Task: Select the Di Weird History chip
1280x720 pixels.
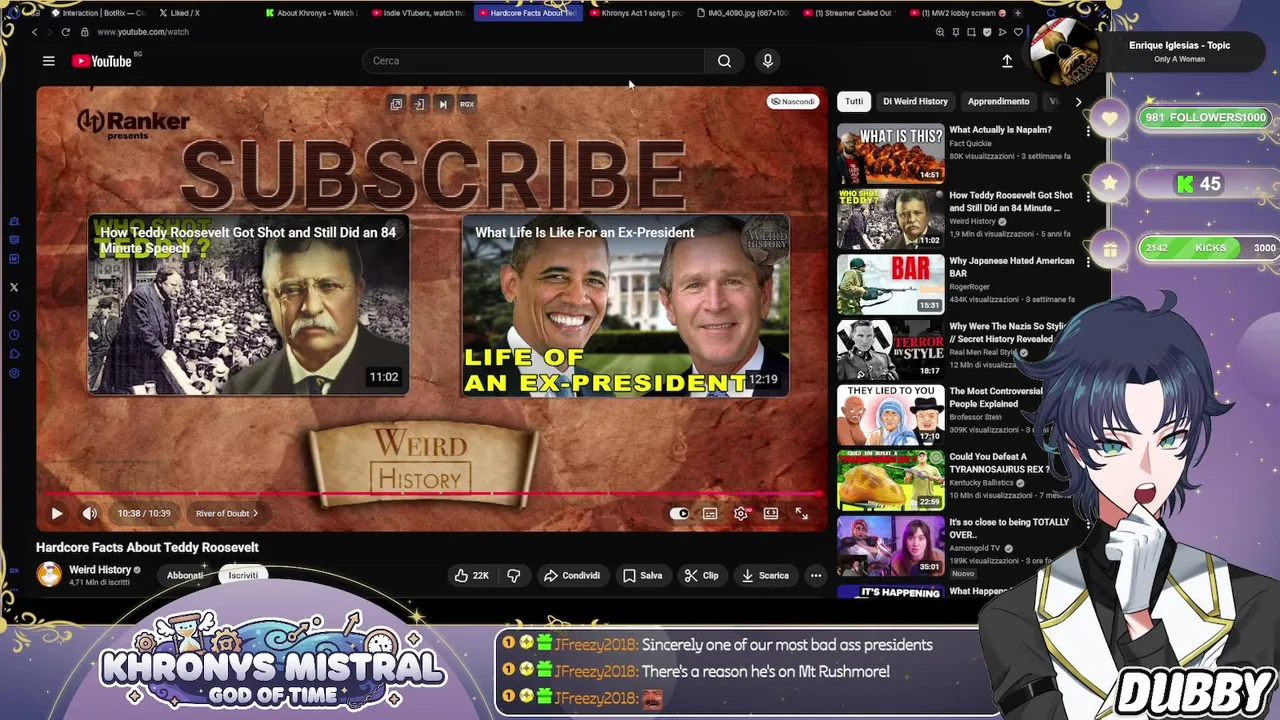Action: pos(915,102)
